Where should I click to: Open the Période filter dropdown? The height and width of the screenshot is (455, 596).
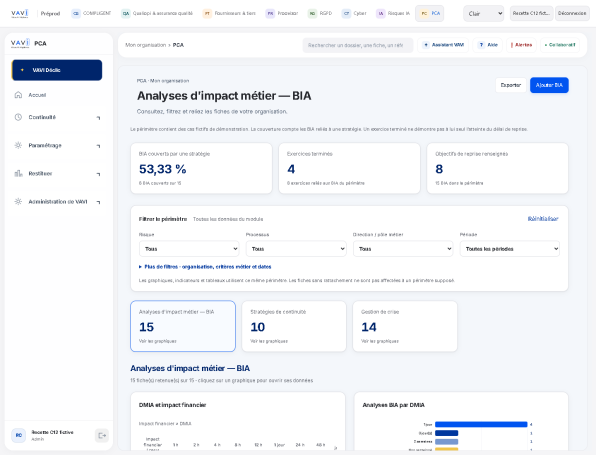point(510,249)
